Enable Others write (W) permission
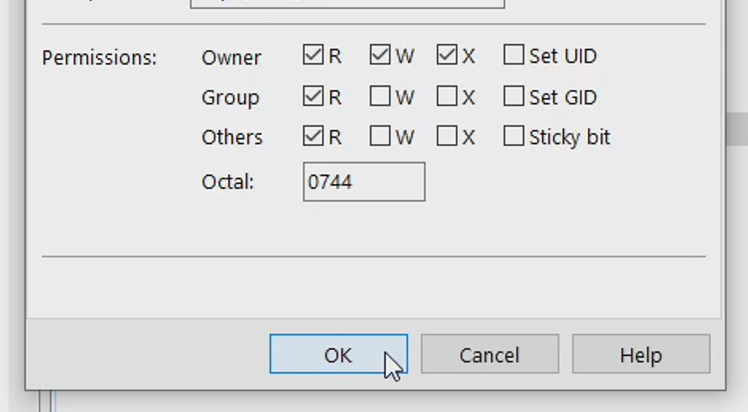Viewport: 748px width, 412px height. point(380,136)
